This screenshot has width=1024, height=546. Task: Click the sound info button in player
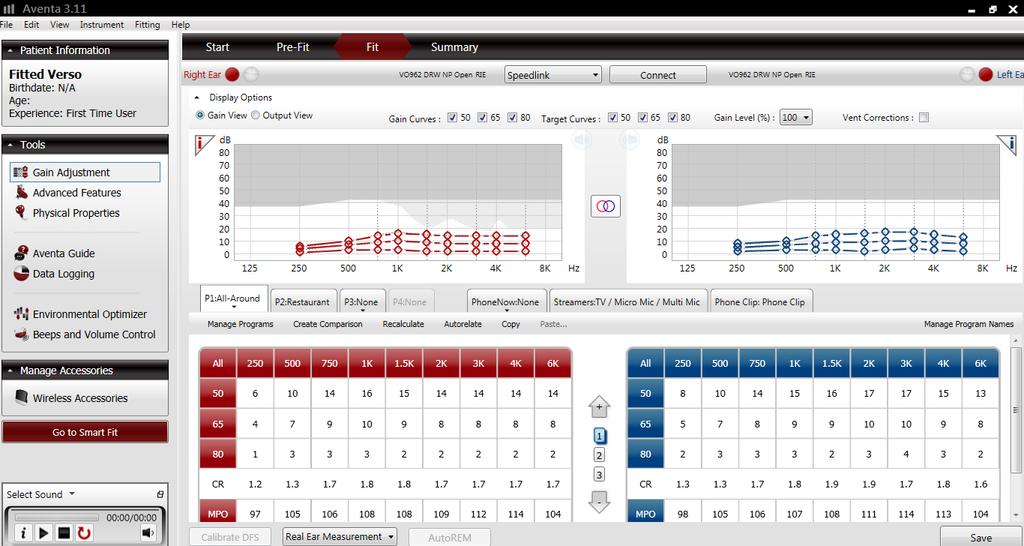click(x=23, y=533)
